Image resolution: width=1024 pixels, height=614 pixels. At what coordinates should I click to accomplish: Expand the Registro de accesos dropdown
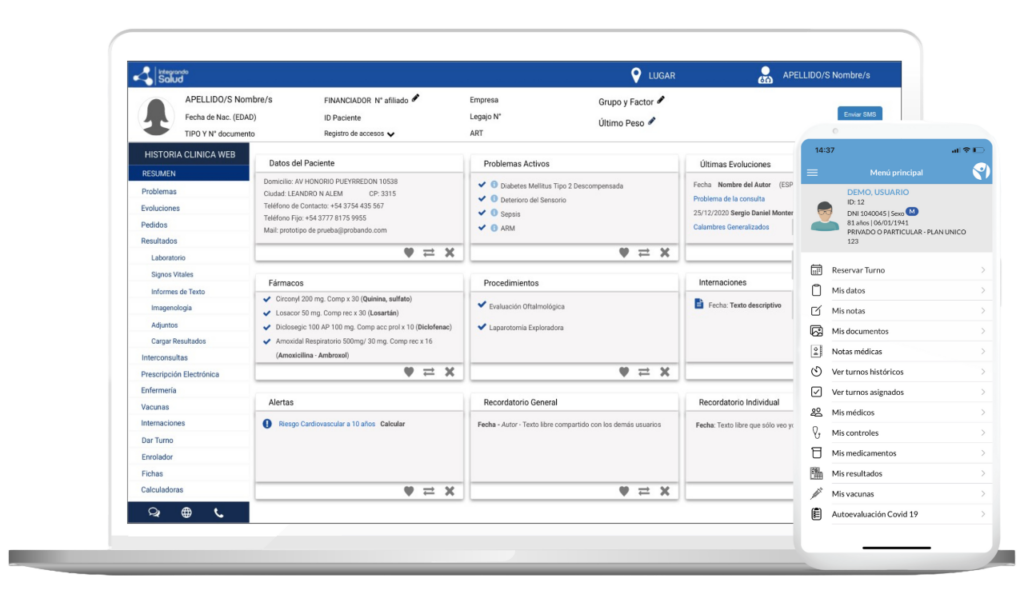pyautogui.click(x=390, y=134)
